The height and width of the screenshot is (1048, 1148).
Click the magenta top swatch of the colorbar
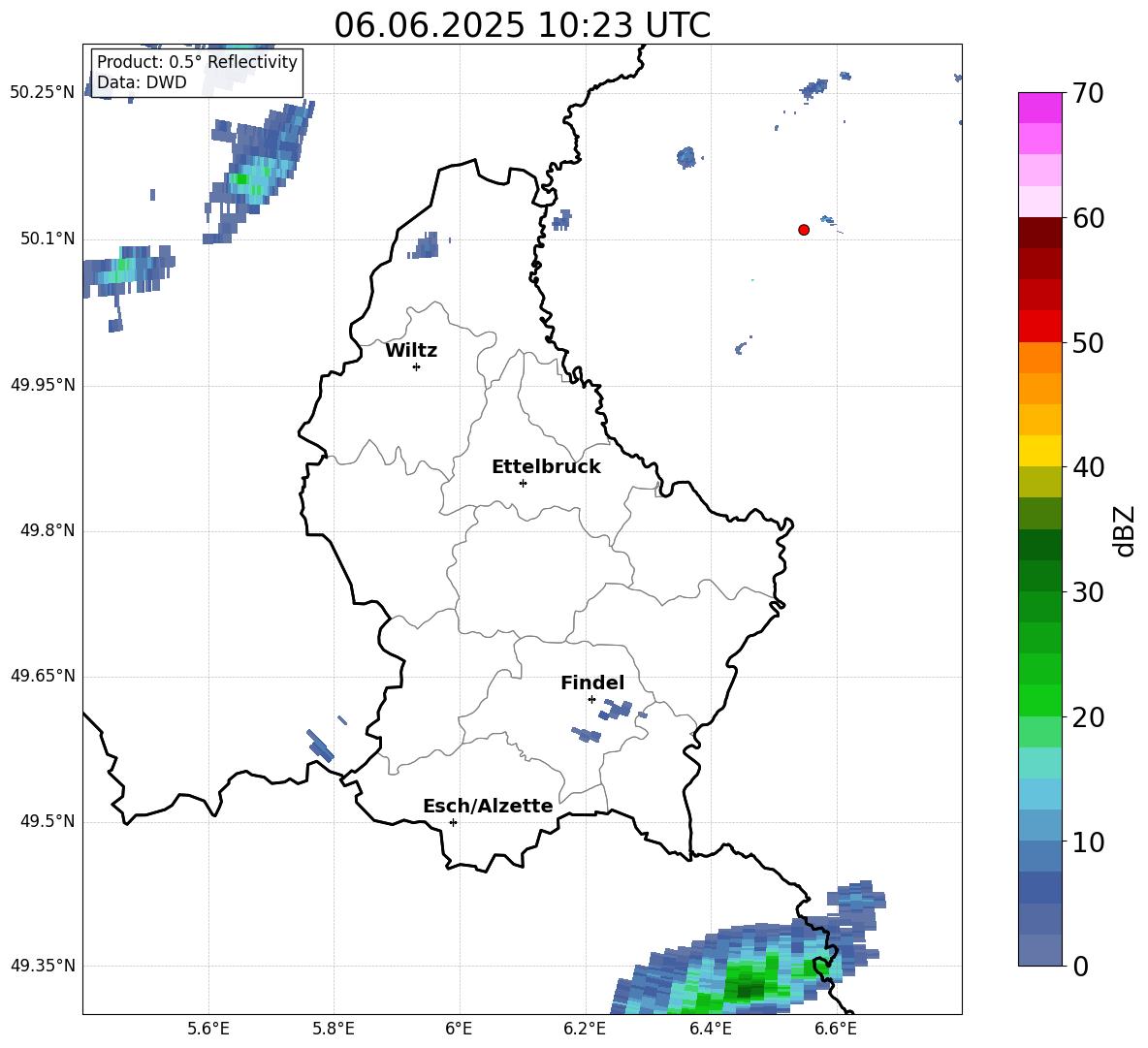pyautogui.click(x=1039, y=109)
